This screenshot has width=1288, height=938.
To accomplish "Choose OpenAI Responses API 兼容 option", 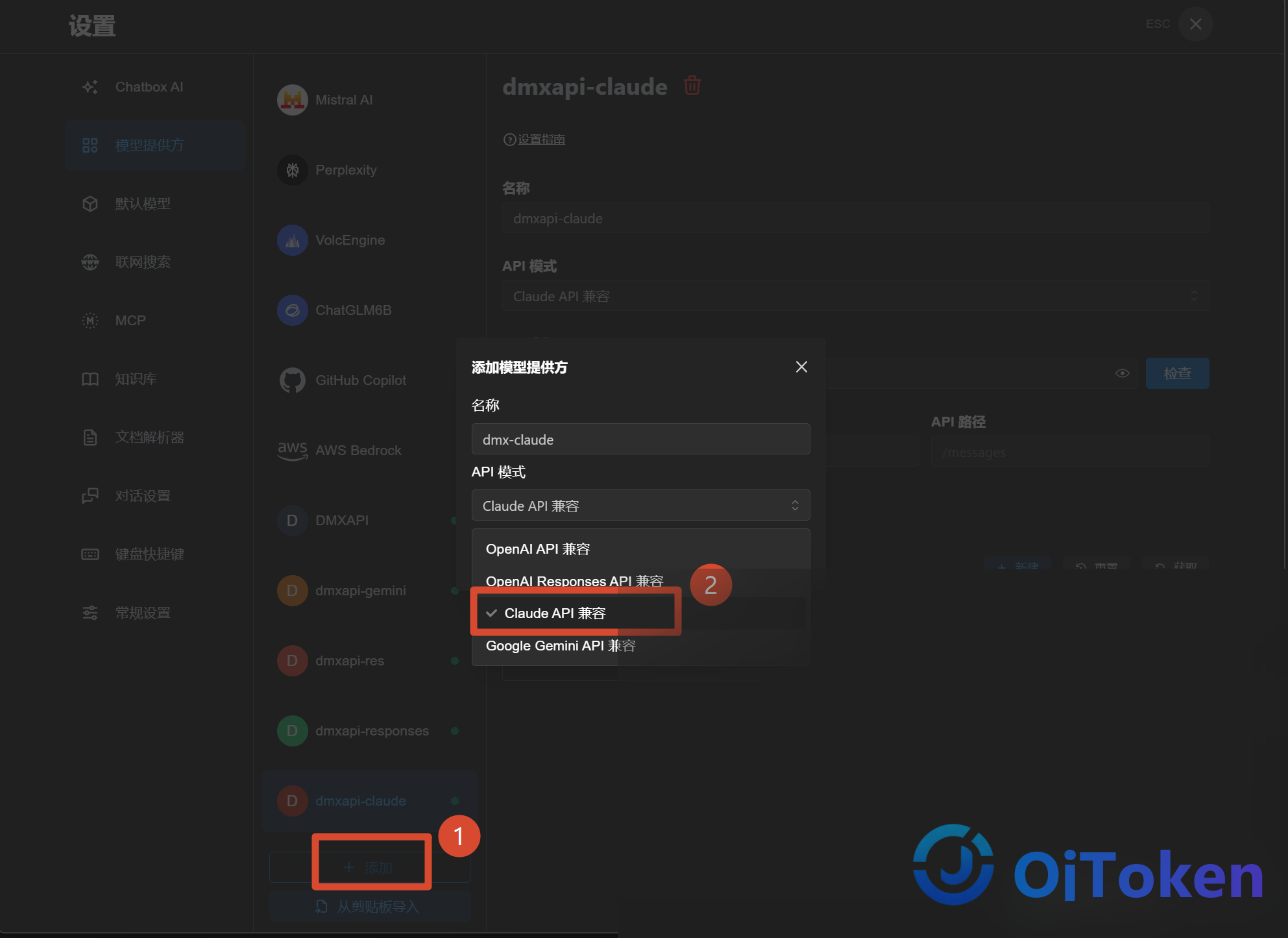I will click(x=640, y=581).
